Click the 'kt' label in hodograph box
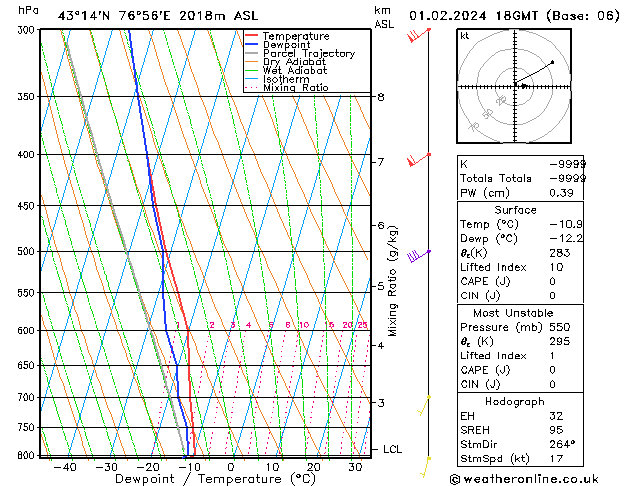Viewport: 629px width, 486px height. click(465, 36)
